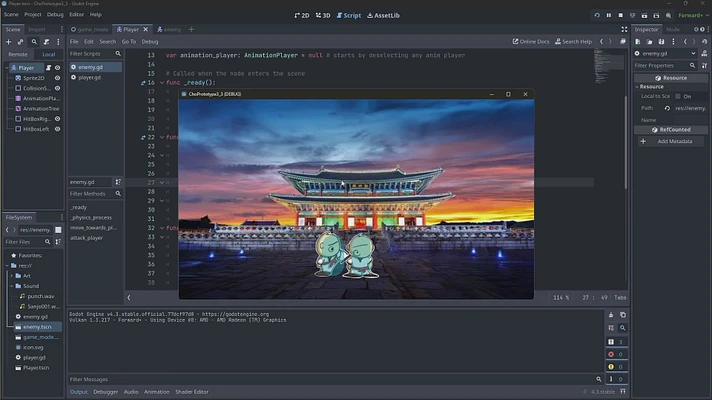Image resolution: width=712 pixels, height=400 pixels.
Task: Open Search Help
Action: coord(574,42)
